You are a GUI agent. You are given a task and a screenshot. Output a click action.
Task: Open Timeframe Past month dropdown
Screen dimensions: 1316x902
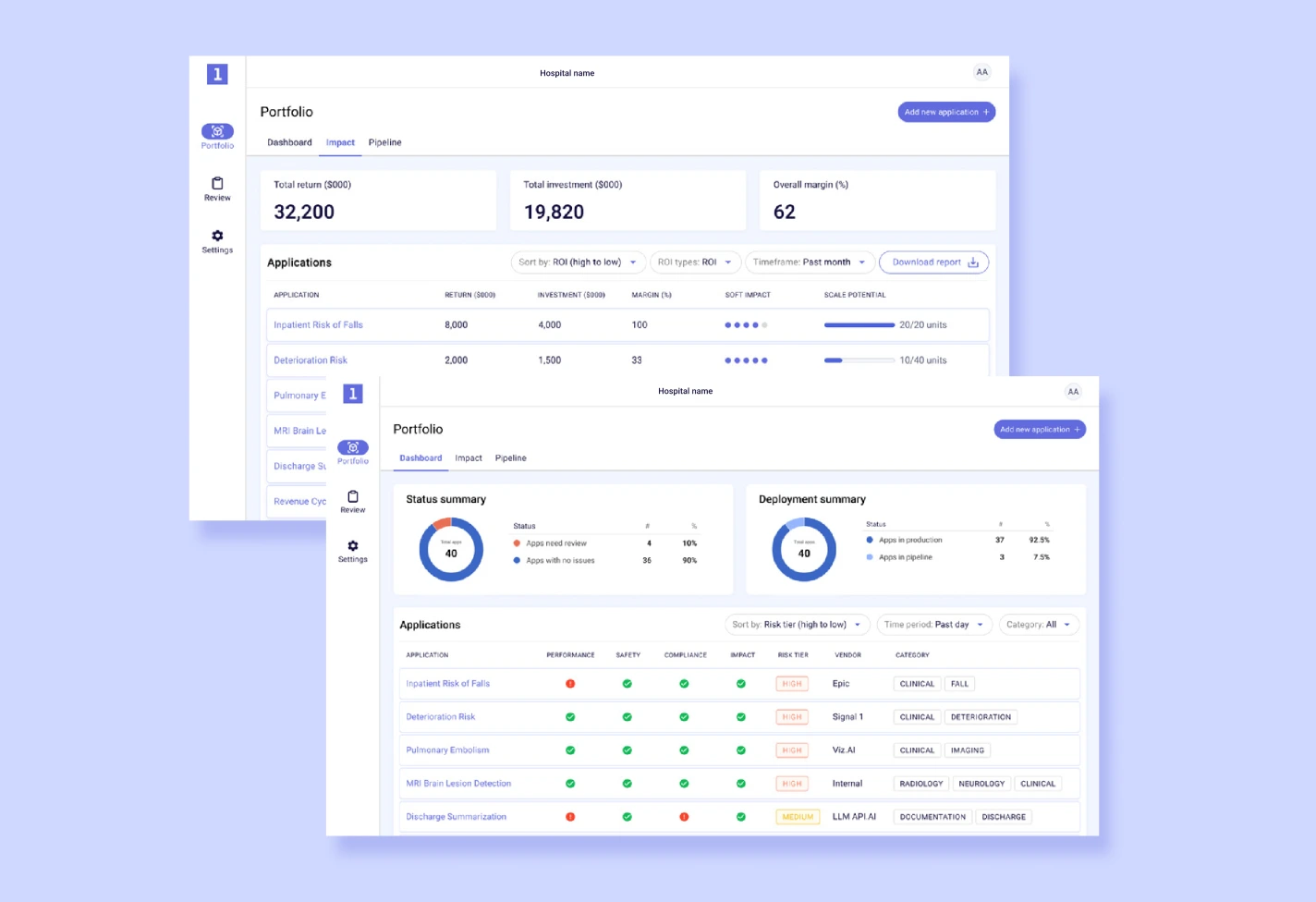click(x=809, y=262)
